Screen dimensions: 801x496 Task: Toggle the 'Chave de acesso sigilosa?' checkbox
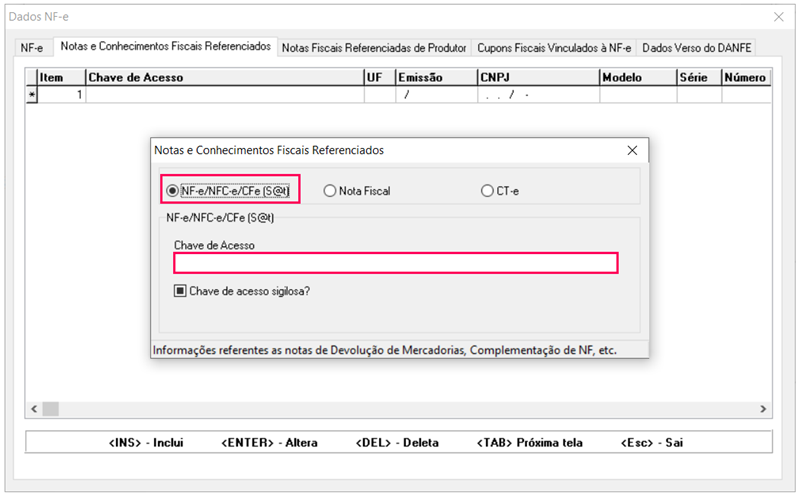181,291
